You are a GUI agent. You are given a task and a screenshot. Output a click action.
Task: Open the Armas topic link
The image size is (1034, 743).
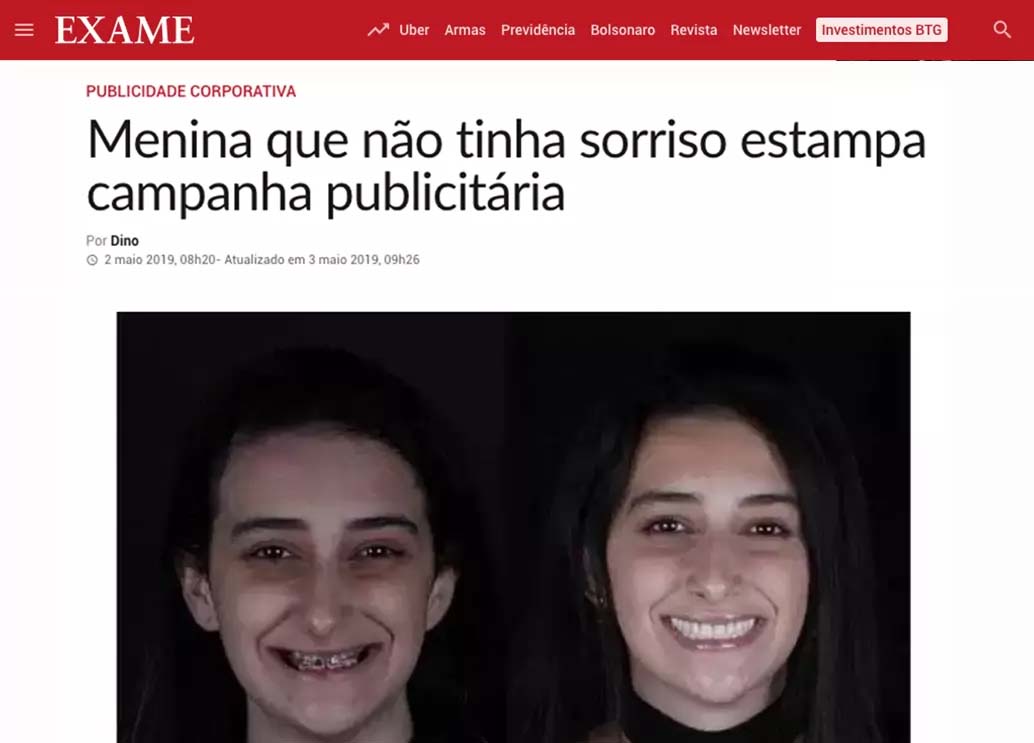(465, 30)
